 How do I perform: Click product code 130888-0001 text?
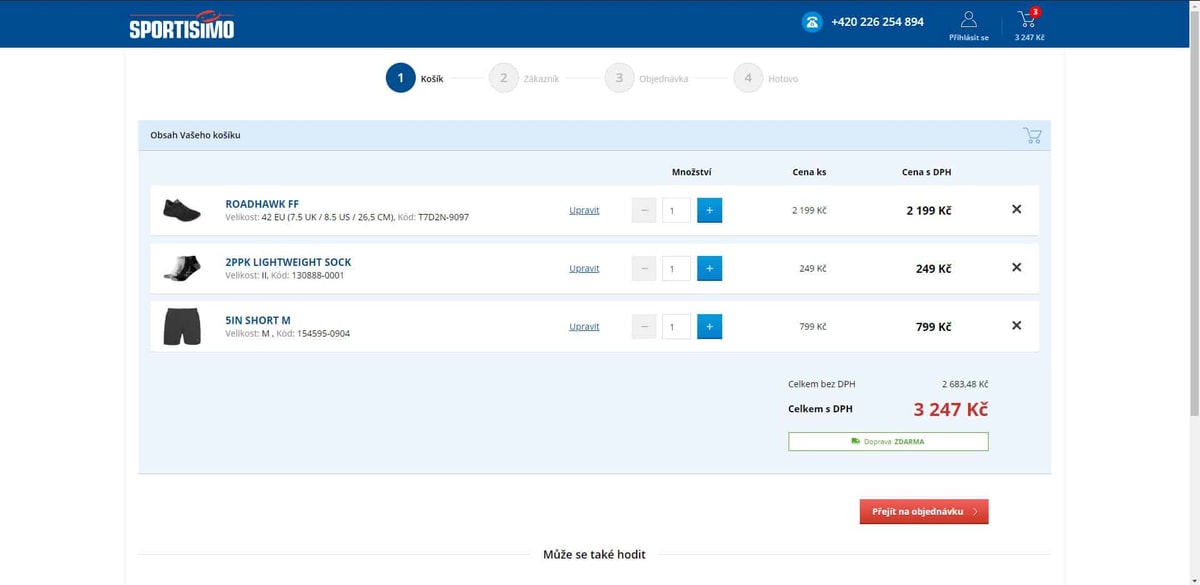[x=318, y=275]
